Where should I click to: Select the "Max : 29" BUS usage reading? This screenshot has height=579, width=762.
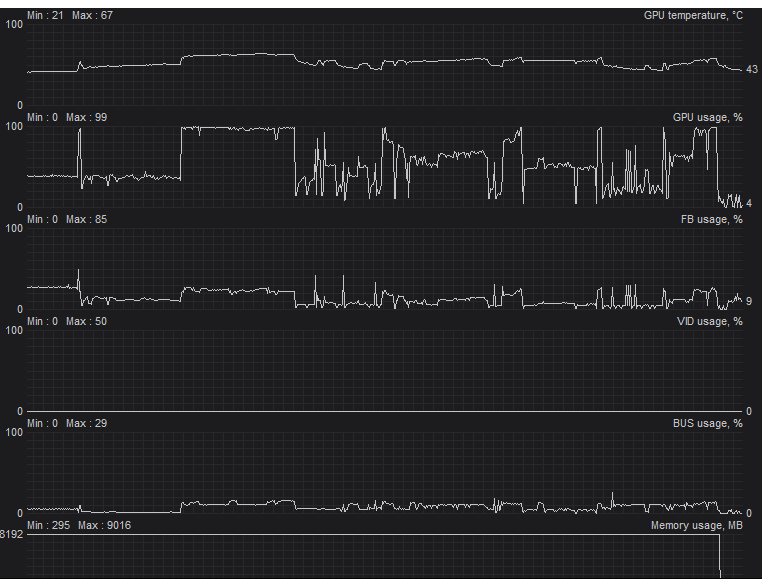tap(87, 424)
